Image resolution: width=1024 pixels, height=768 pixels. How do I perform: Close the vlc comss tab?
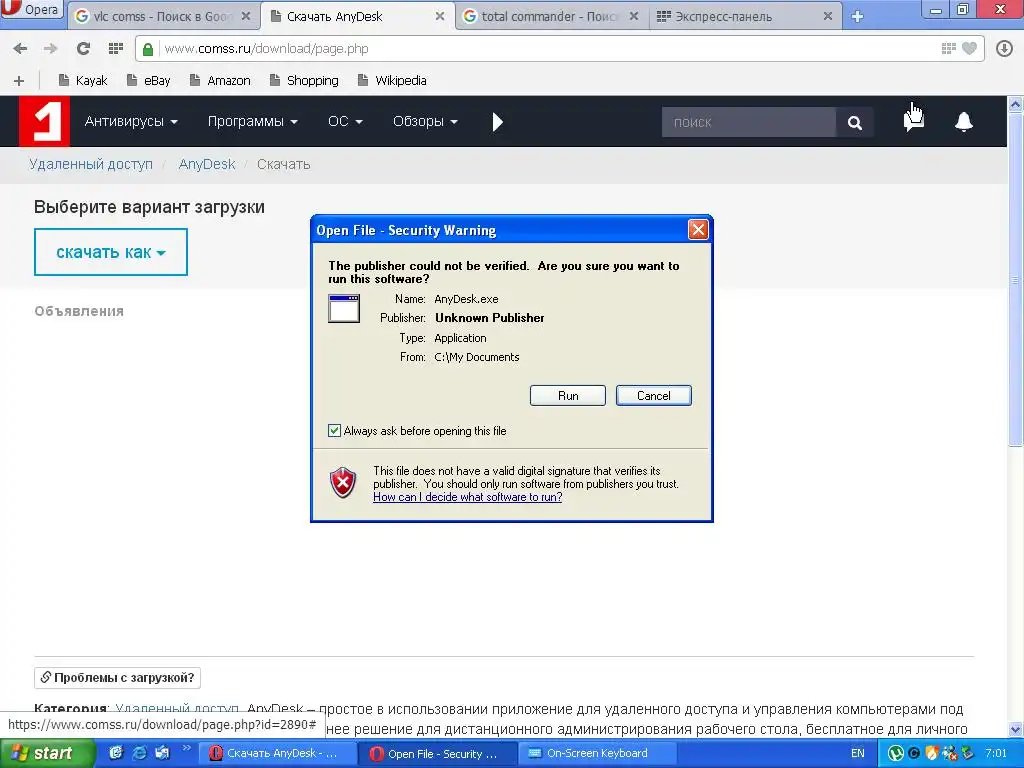[x=246, y=16]
